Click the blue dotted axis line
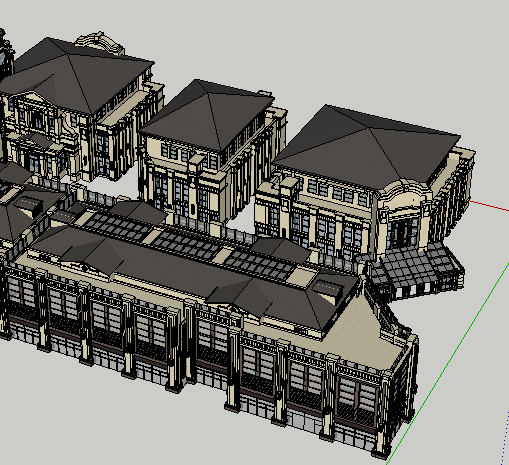Viewport: 509px width, 465px height. 505,438
